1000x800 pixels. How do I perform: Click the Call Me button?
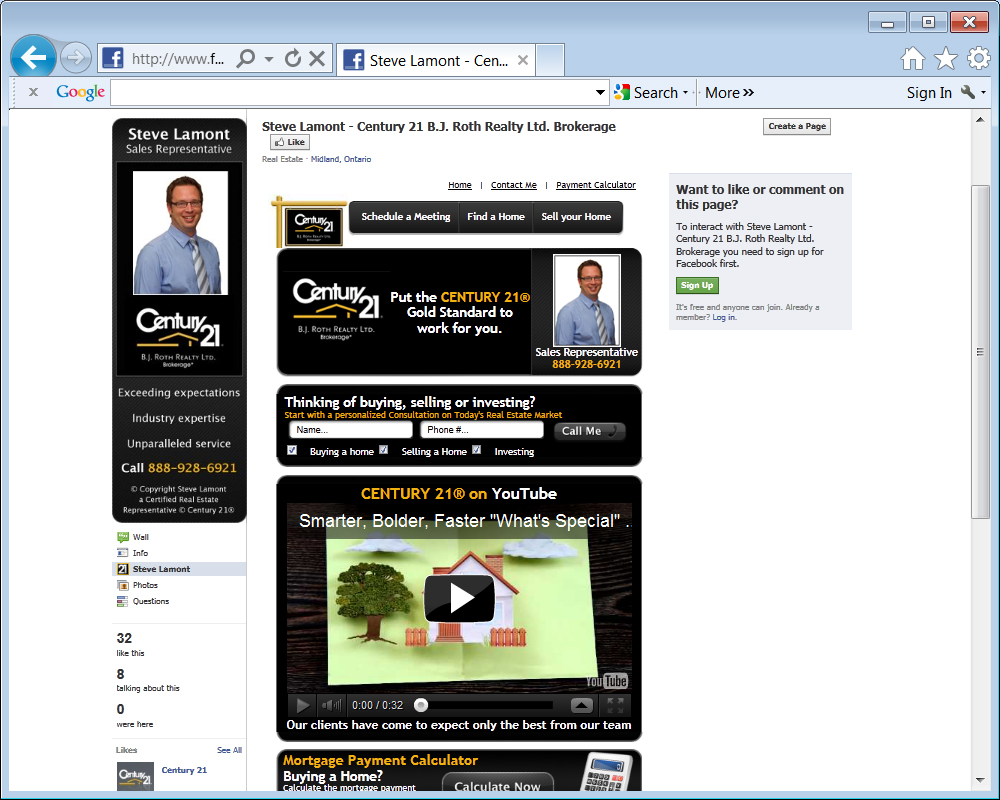click(x=589, y=431)
